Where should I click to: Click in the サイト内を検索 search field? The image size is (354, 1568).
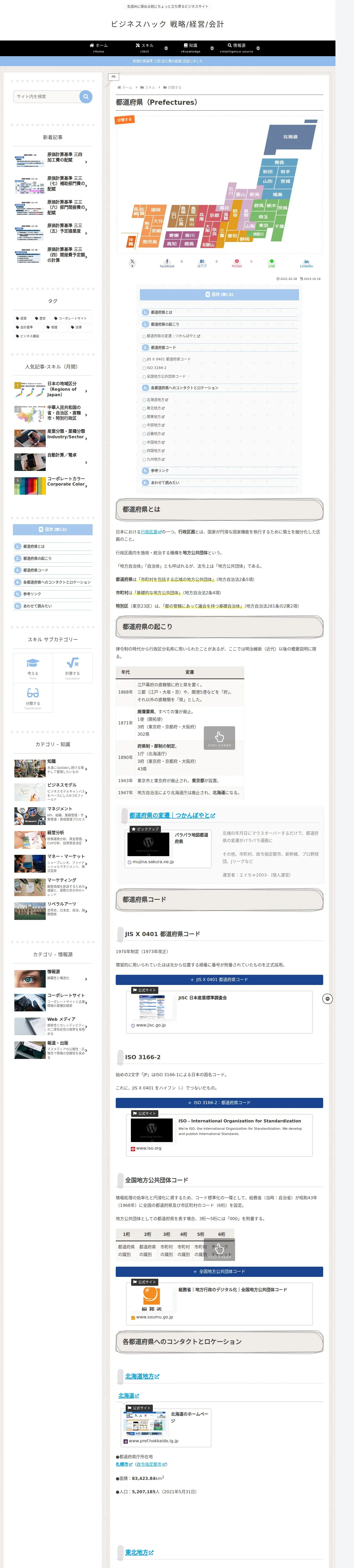coord(47,96)
